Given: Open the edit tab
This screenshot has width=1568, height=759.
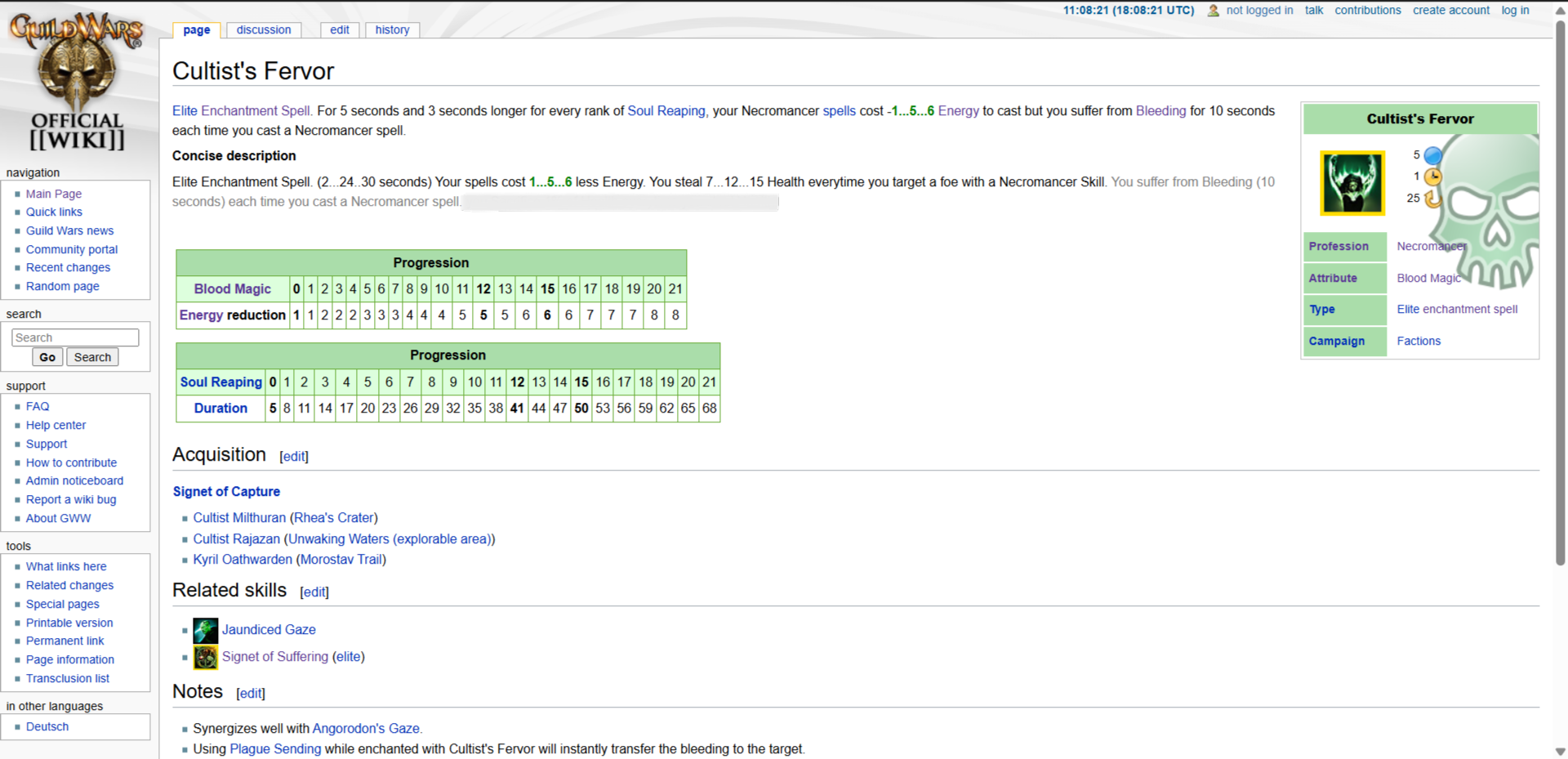Looking at the screenshot, I should [340, 29].
